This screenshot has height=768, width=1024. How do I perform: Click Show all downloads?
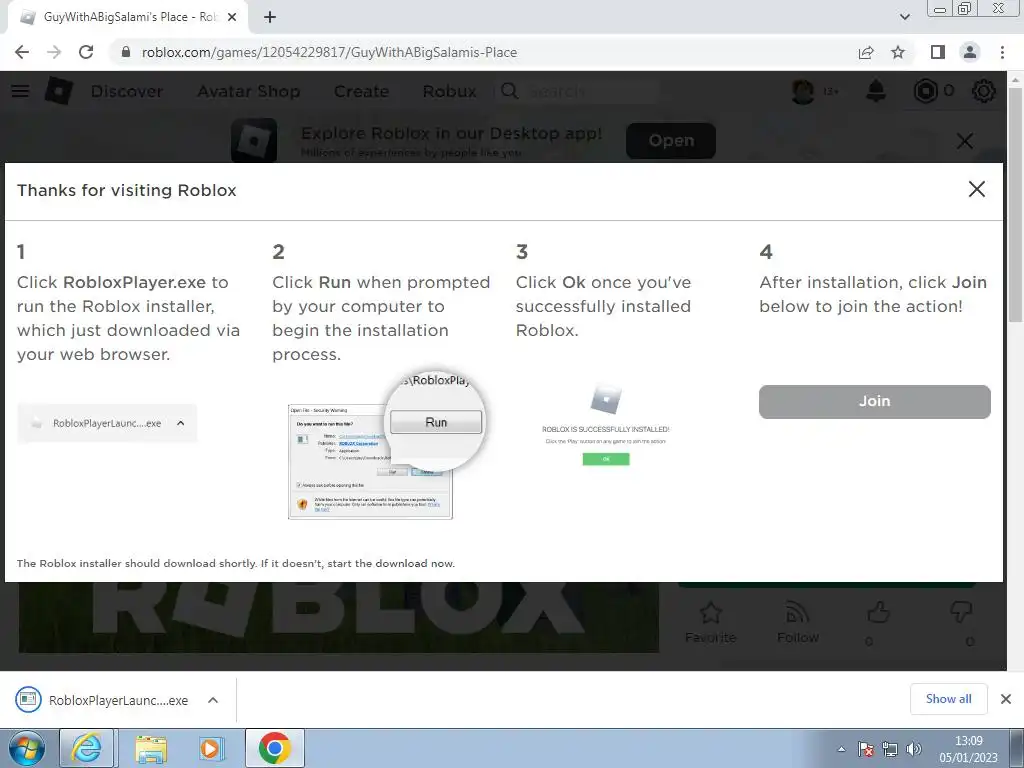pyautogui.click(x=948, y=699)
